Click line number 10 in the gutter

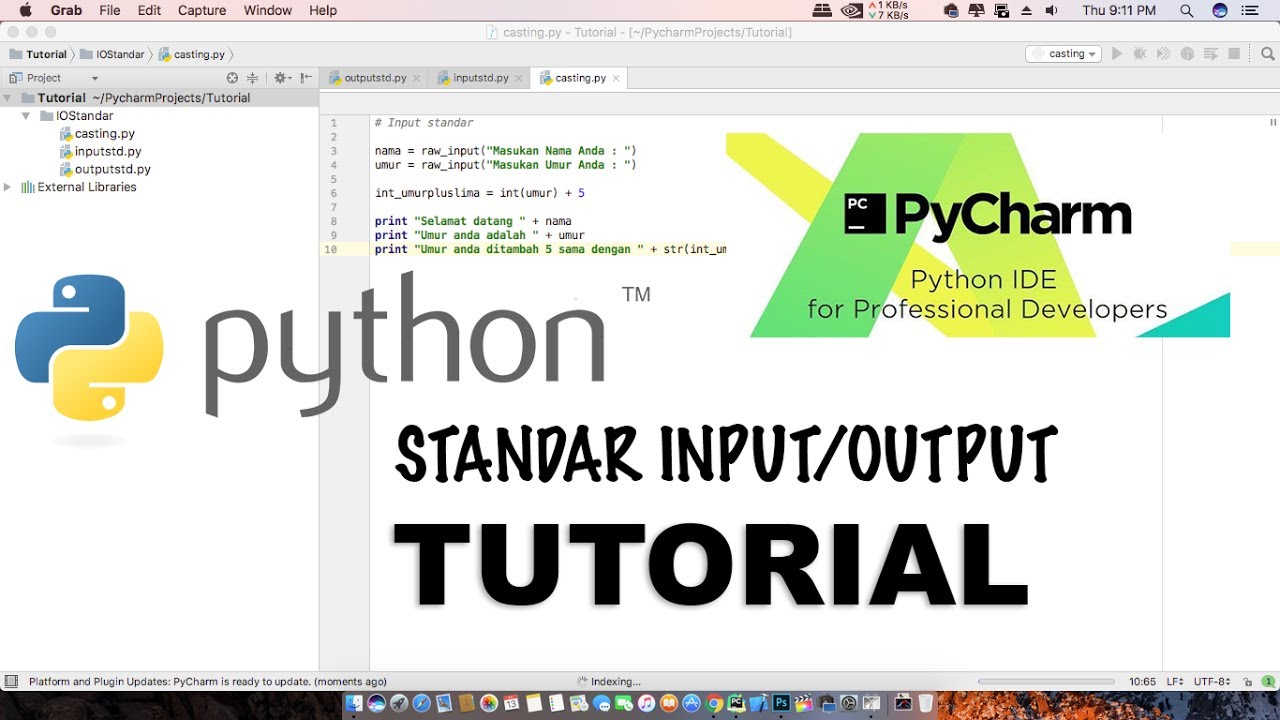(x=330, y=249)
